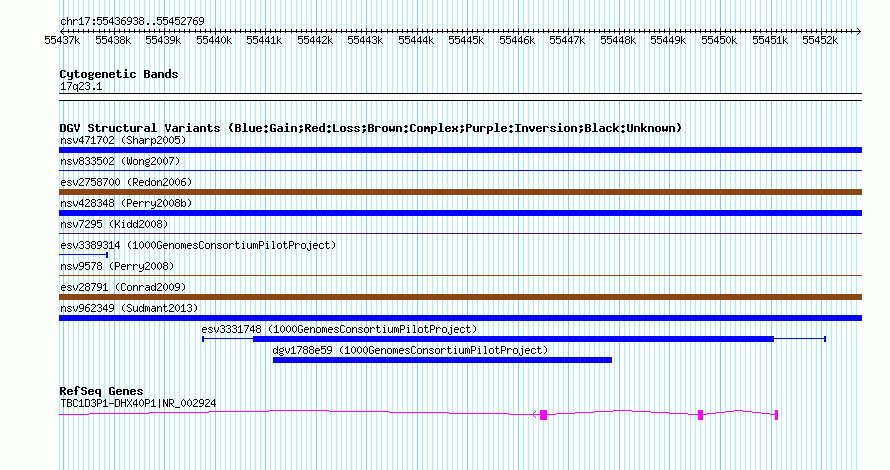Open variant esv3389314 label in DGV track
Viewport: 890px width, 470px height.
pos(198,245)
